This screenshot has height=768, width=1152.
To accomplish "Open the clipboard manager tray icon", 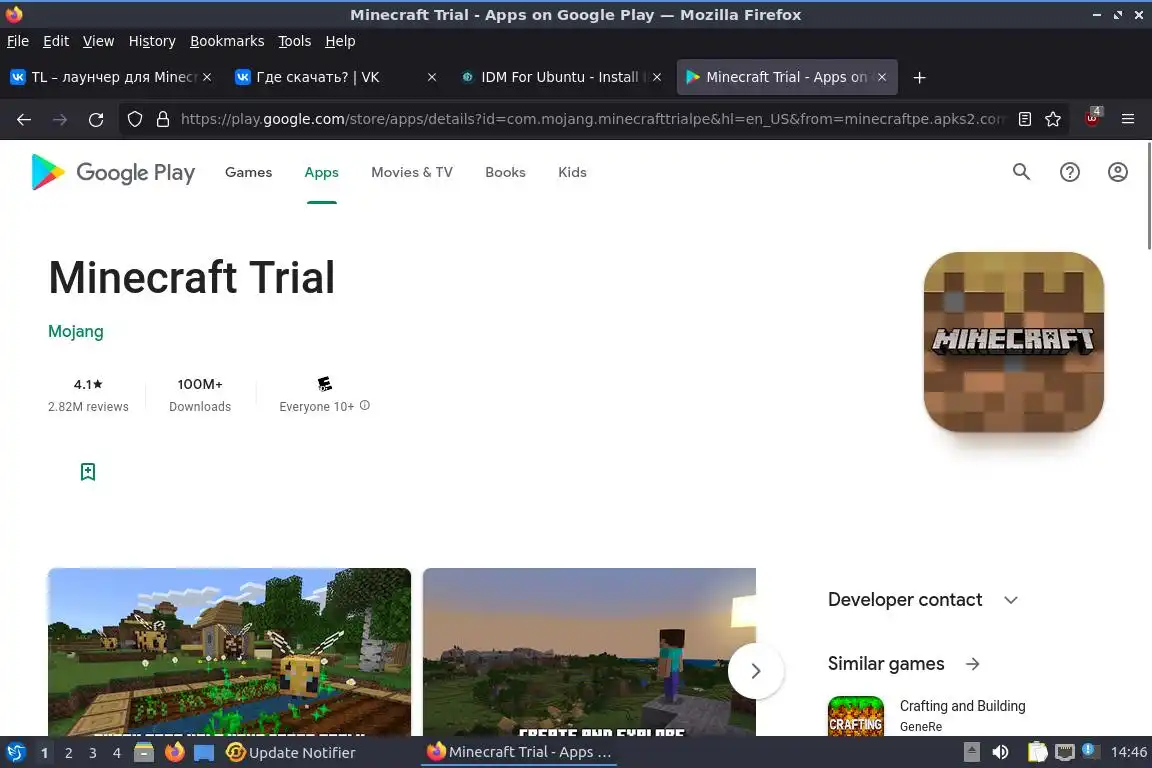I will [x=1037, y=752].
